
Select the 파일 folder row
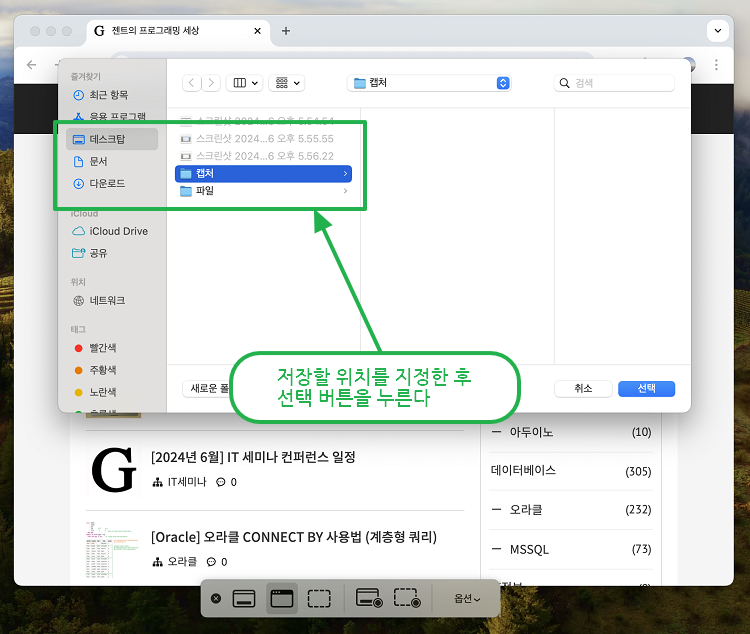[264, 191]
